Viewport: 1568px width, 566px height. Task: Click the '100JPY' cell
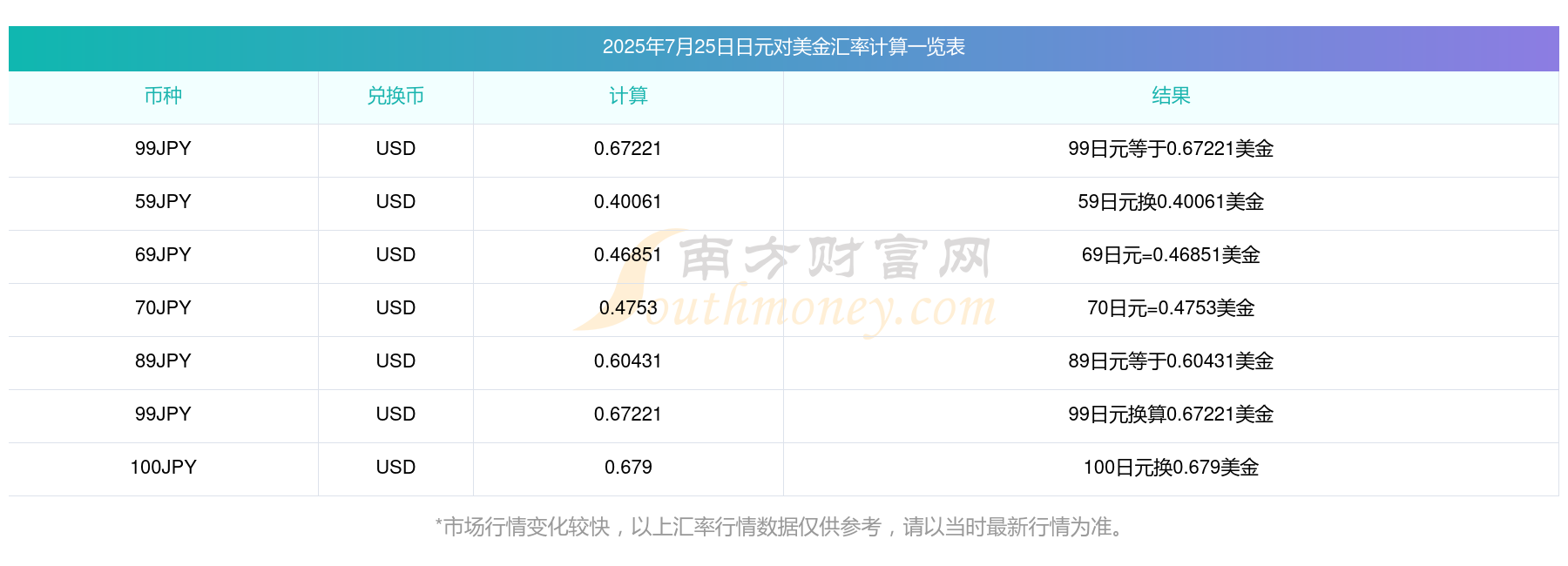pos(163,468)
